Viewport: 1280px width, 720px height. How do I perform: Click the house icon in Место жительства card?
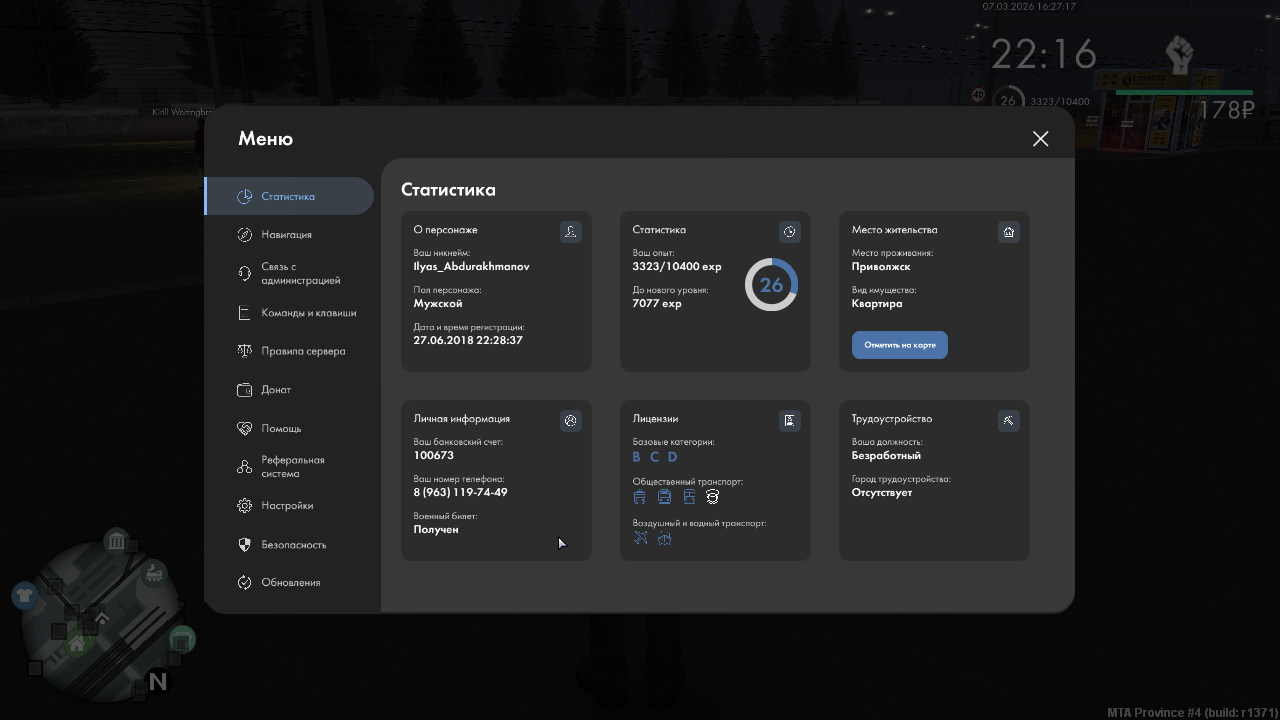[1008, 232]
